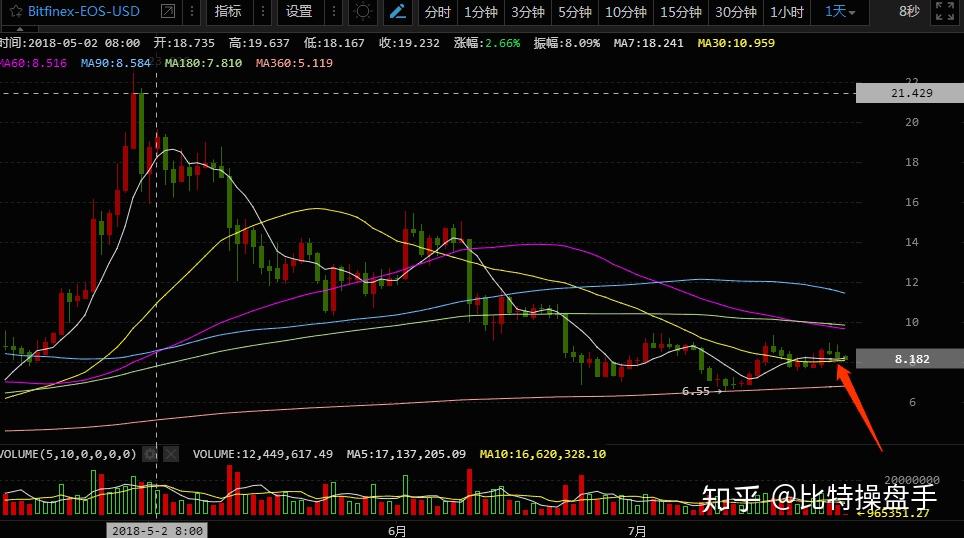Image resolution: width=964 pixels, height=538 pixels.
Task: Click the MA180:7.810 value
Action: pos(203,63)
